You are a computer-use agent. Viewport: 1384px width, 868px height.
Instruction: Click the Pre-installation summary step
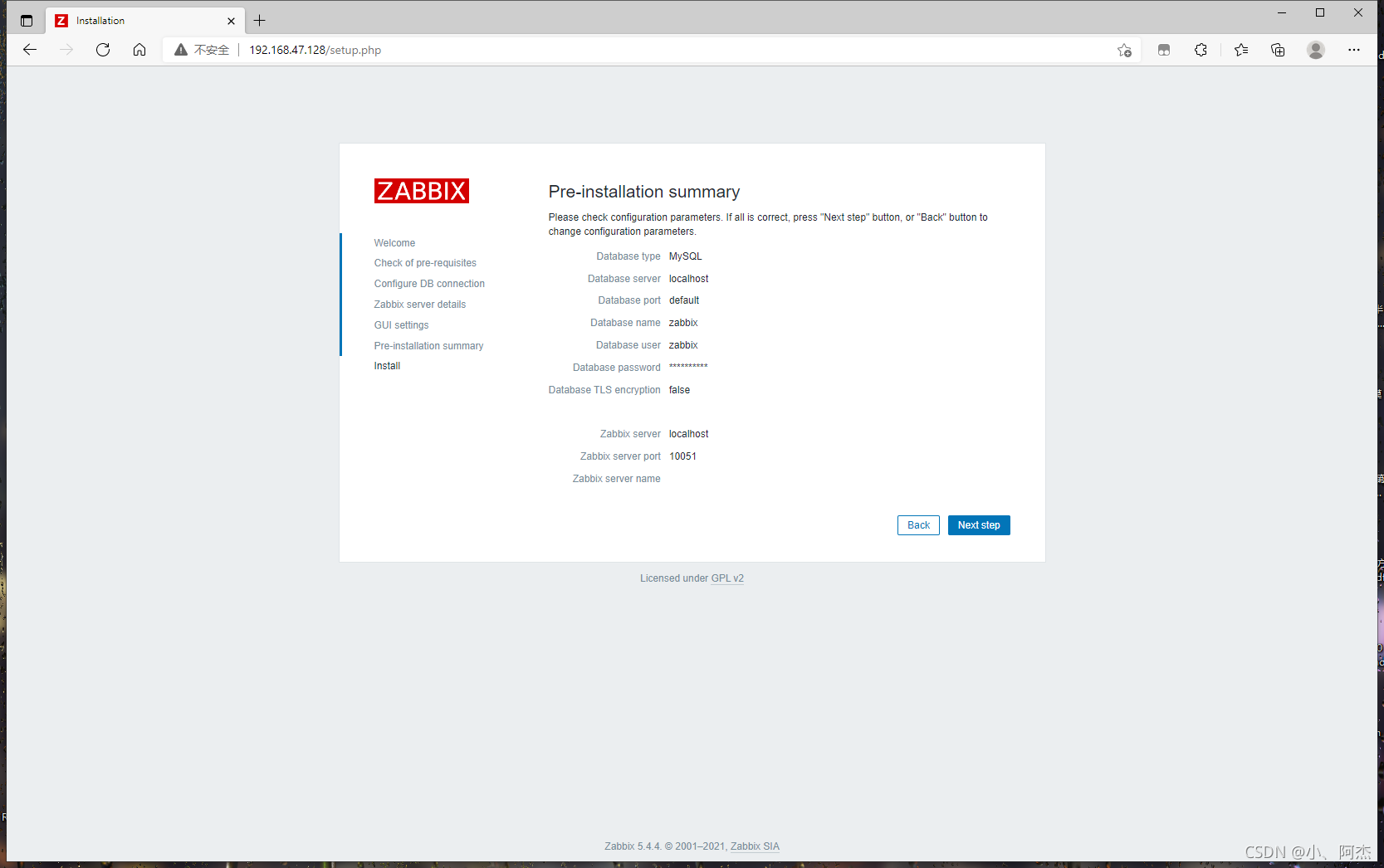click(428, 346)
